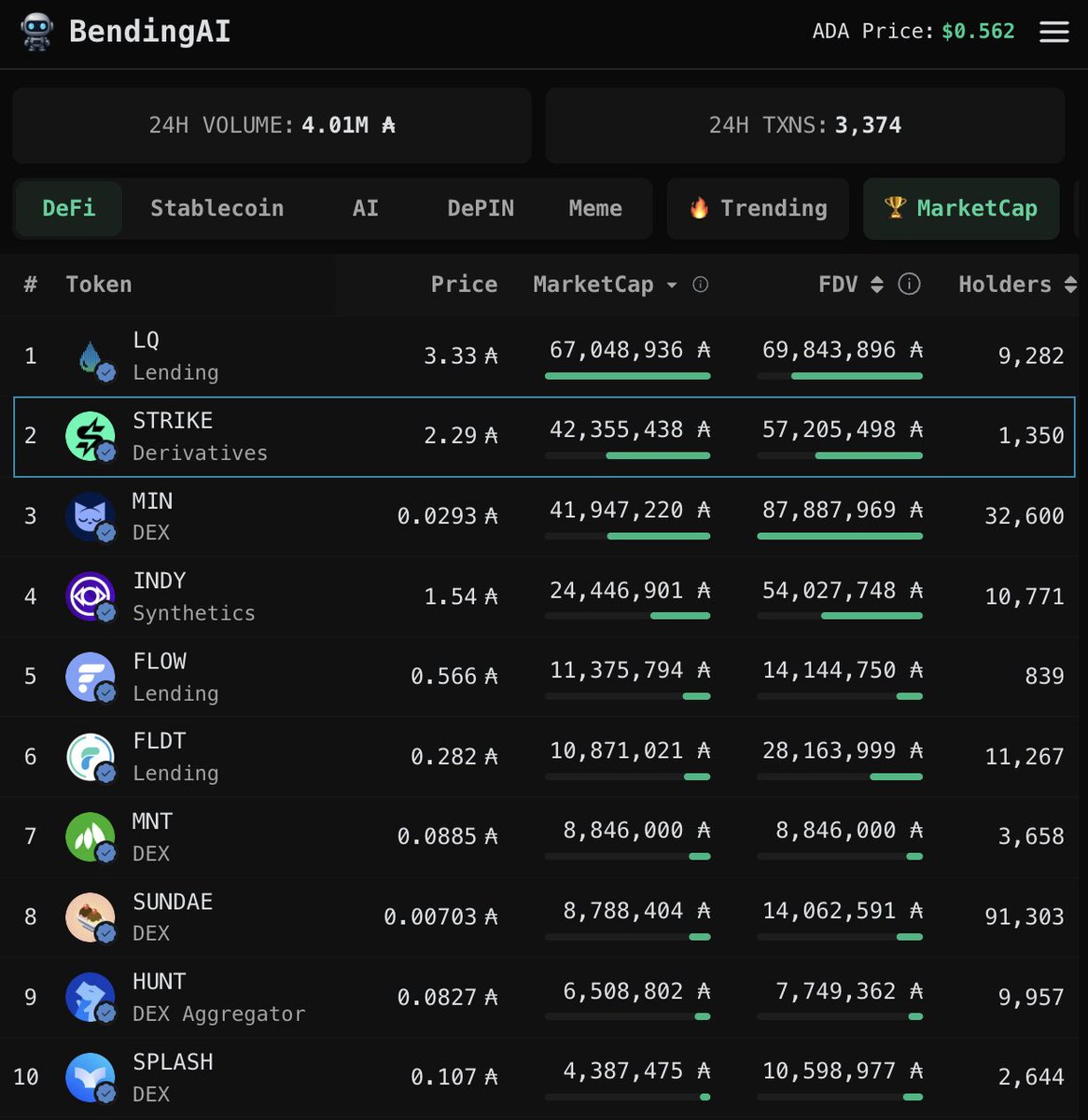This screenshot has width=1088, height=1120.
Task: Click SUNDAE price 0.00703 ₳
Action: (x=440, y=917)
